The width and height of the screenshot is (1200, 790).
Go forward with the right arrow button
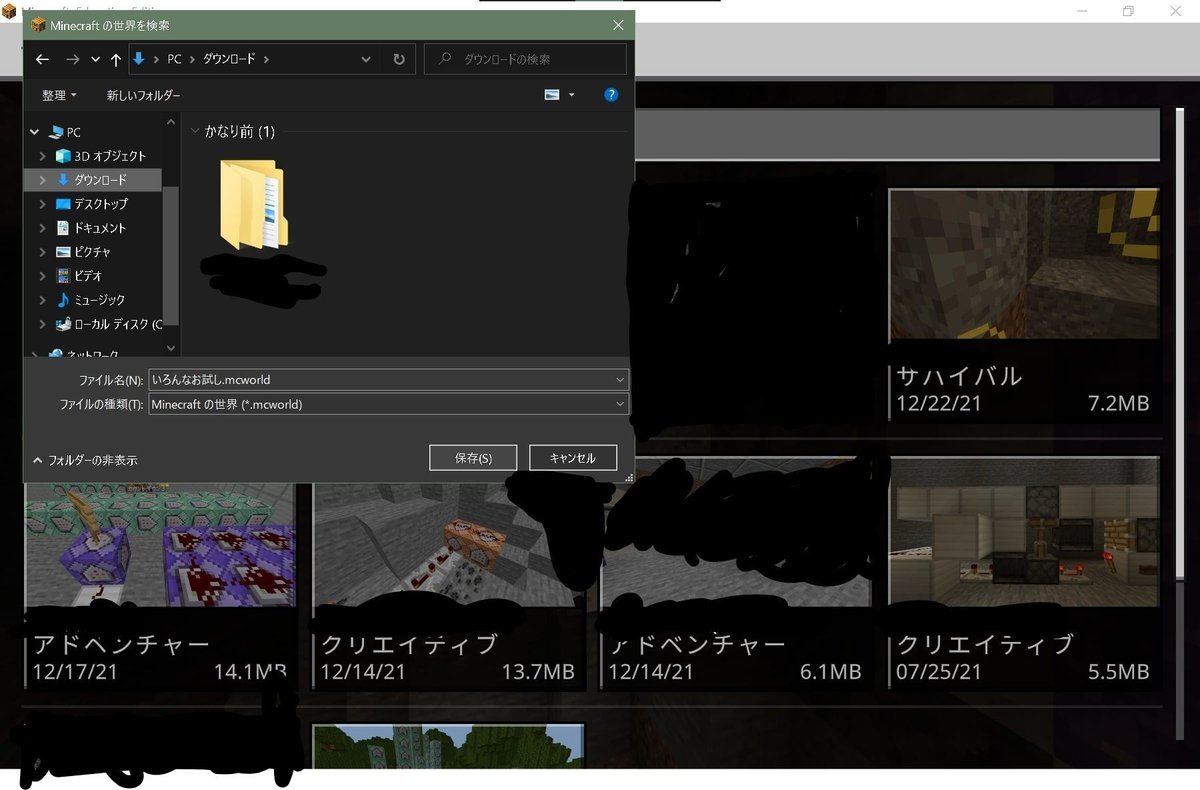(72, 59)
